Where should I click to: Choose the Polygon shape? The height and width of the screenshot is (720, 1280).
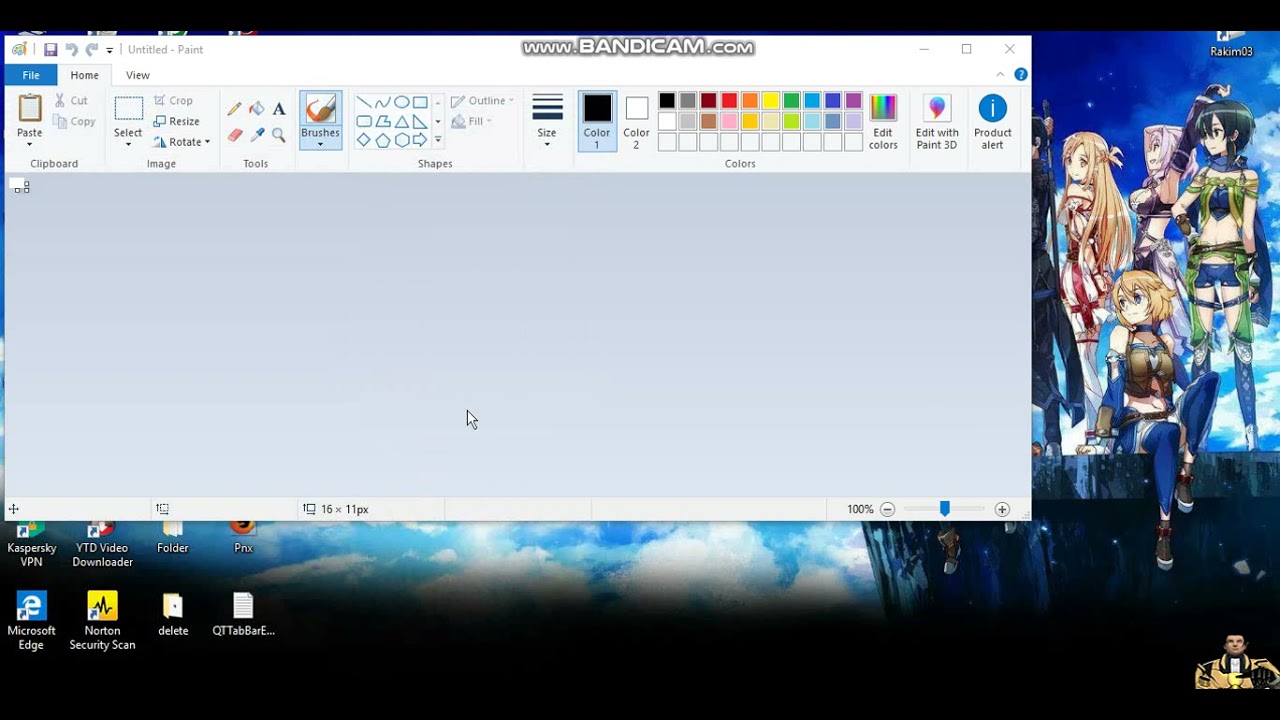383,121
